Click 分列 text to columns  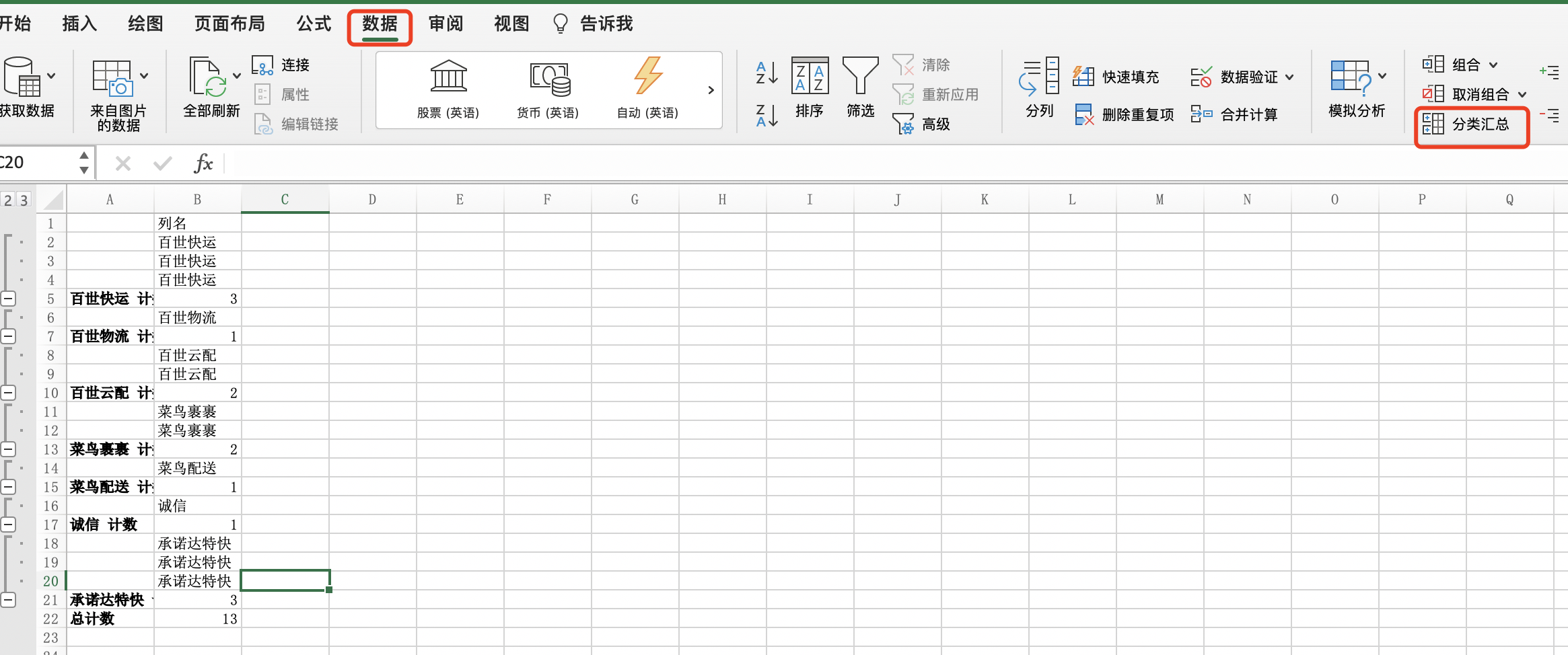[x=1039, y=88]
